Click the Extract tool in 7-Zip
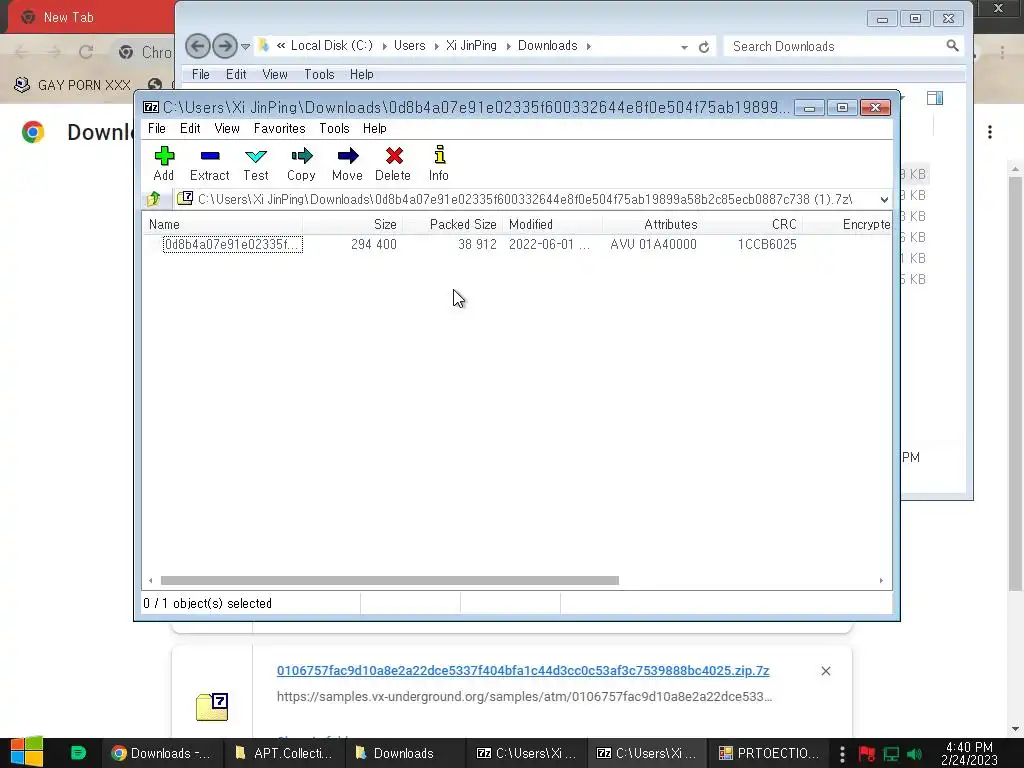 click(x=210, y=163)
